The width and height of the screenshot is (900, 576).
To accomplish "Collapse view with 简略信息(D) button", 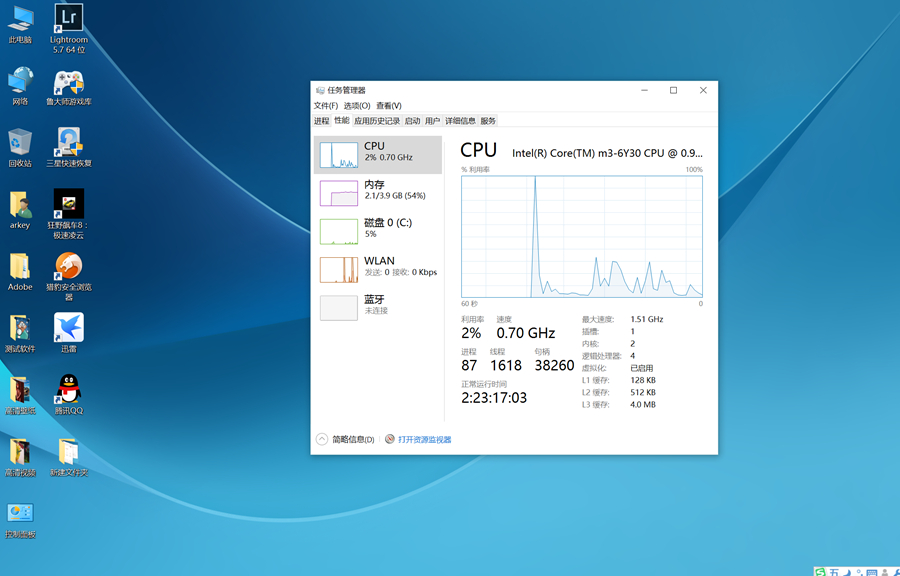I will 345,439.
